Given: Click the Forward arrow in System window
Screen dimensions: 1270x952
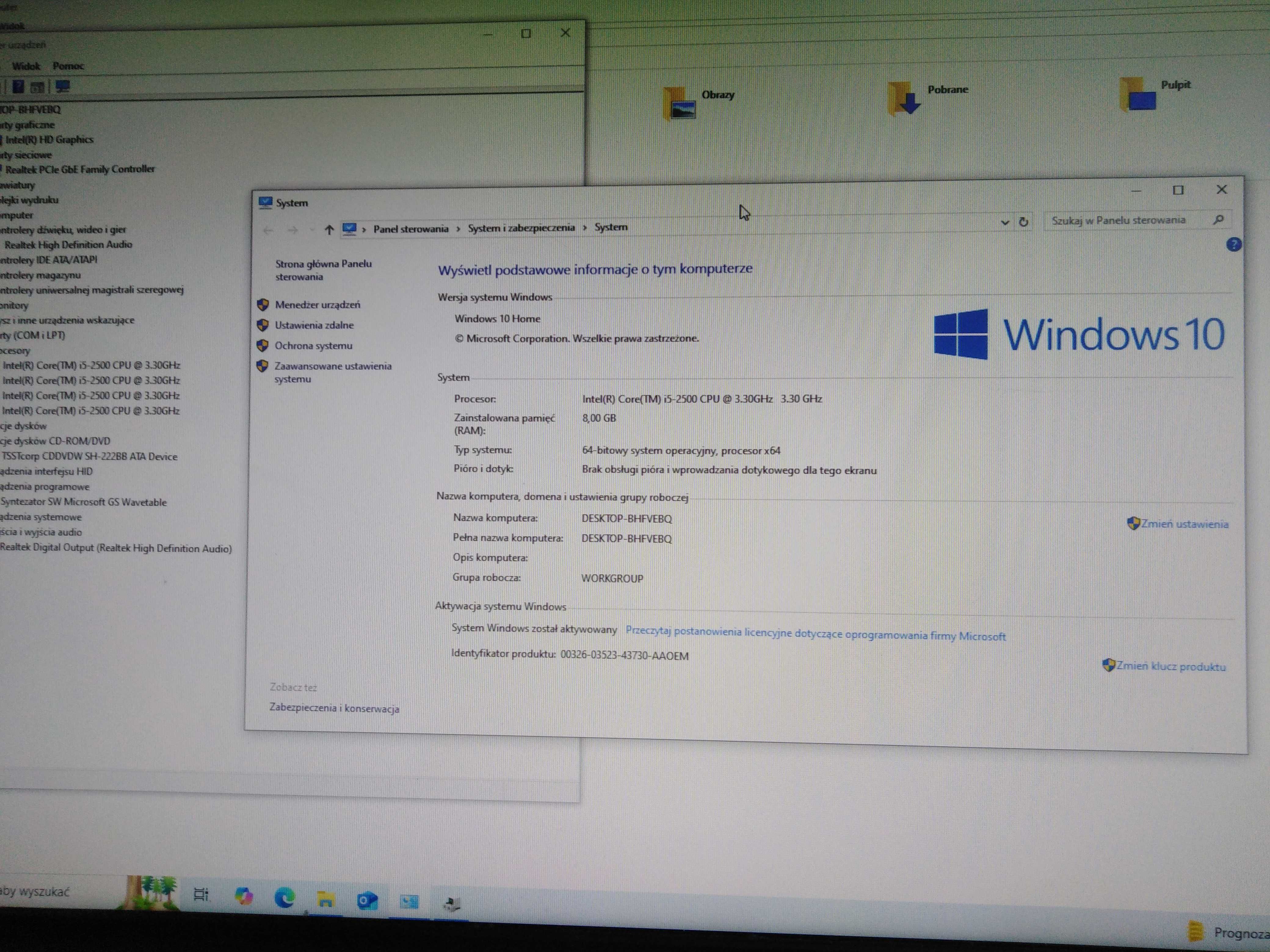Looking at the screenshot, I should coord(292,230).
